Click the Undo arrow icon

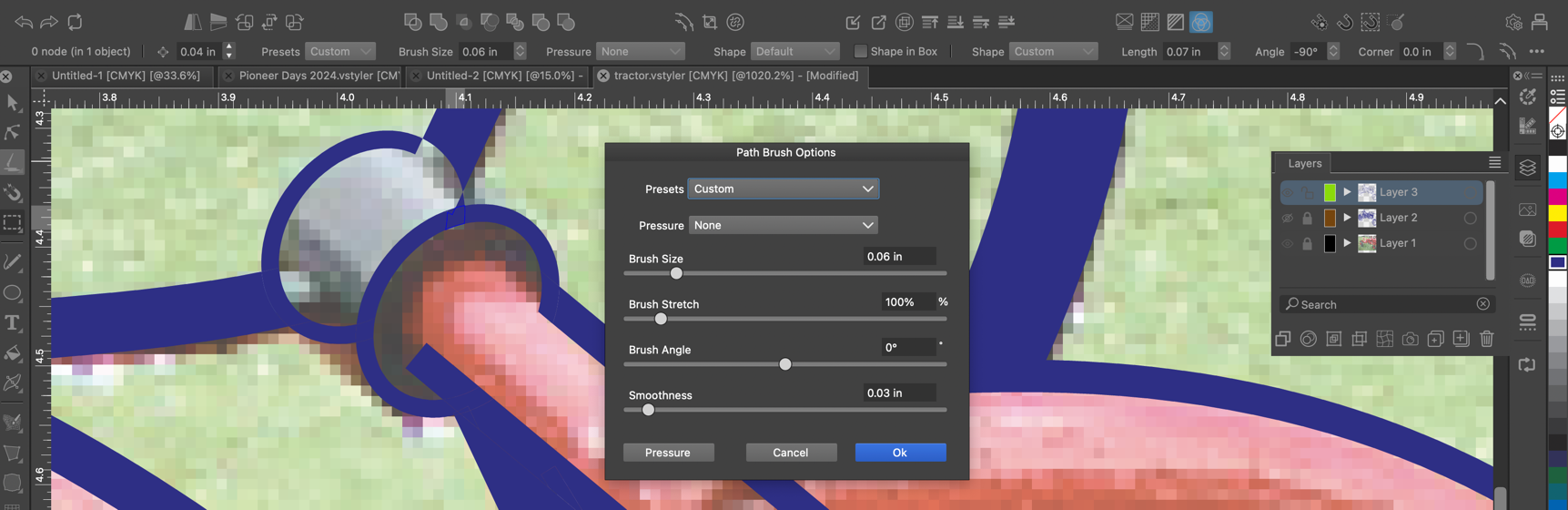pos(24,22)
